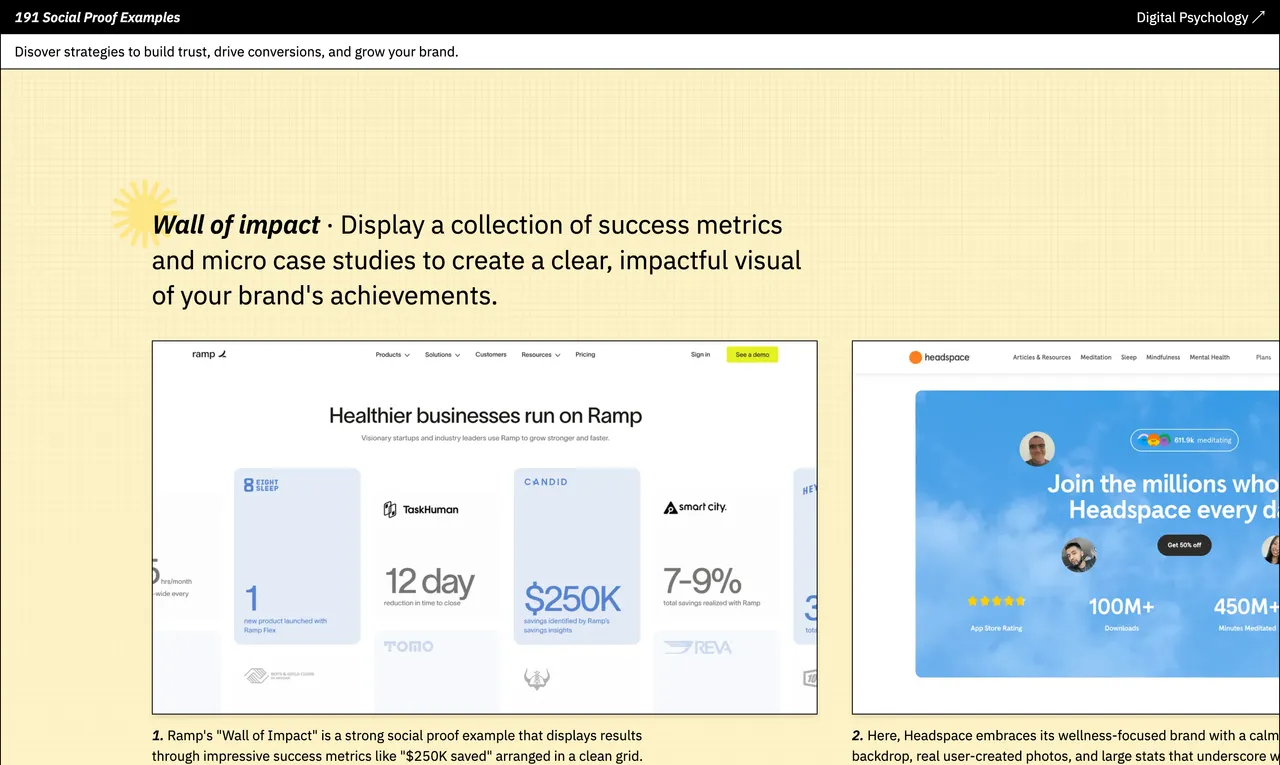Click the 611.9k meditating badge

tap(1185, 440)
